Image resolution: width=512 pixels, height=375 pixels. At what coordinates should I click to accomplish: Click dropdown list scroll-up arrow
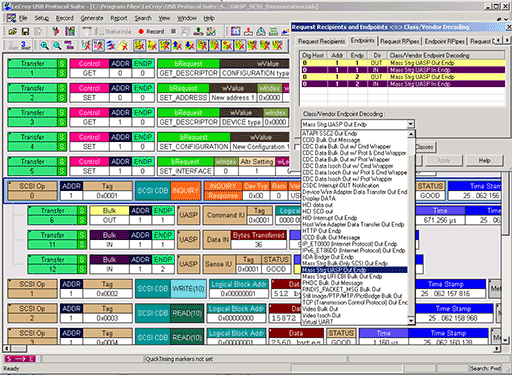[x=411, y=134]
